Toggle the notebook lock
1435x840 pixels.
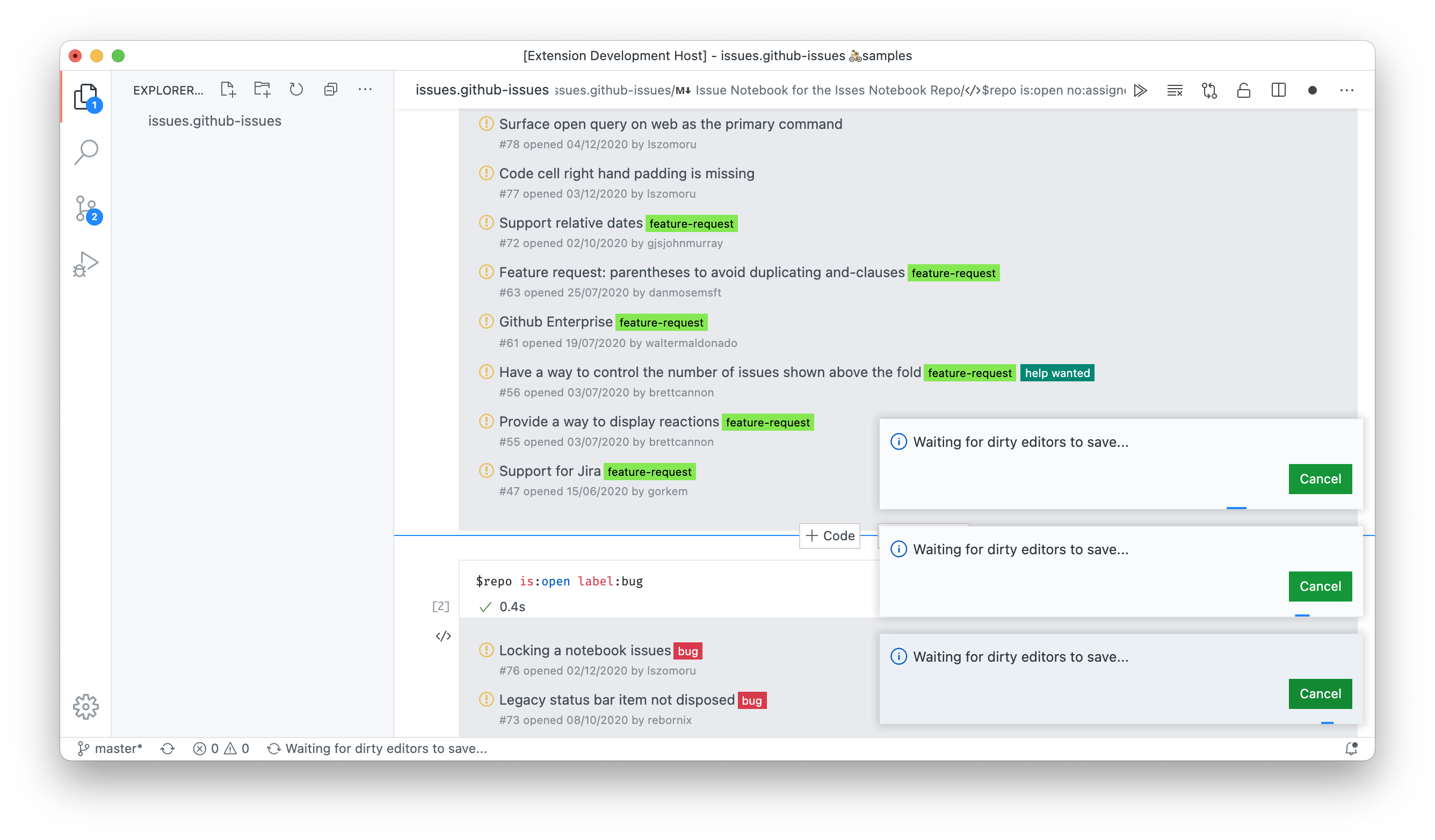pyautogui.click(x=1243, y=90)
